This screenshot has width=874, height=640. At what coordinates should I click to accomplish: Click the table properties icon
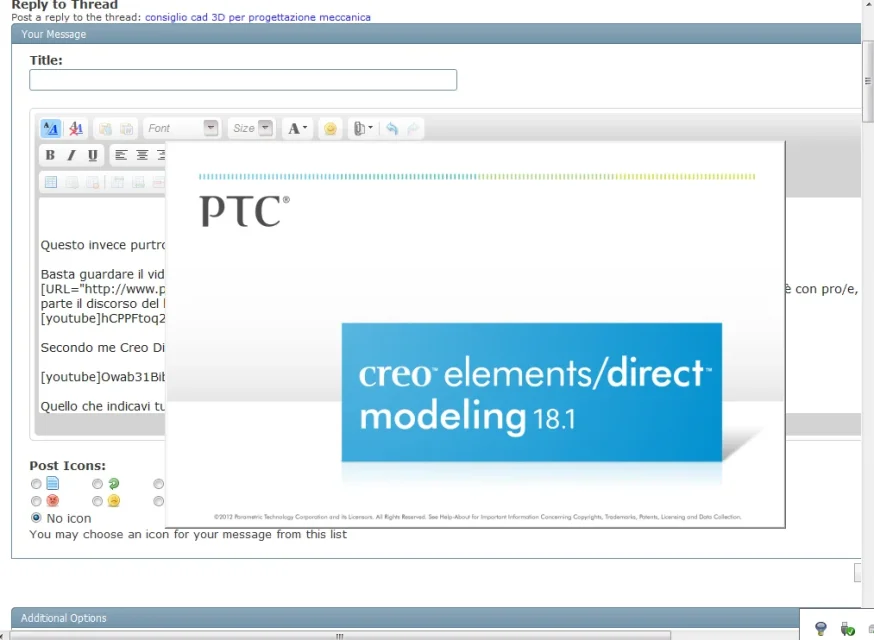pyautogui.click(x=72, y=182)
